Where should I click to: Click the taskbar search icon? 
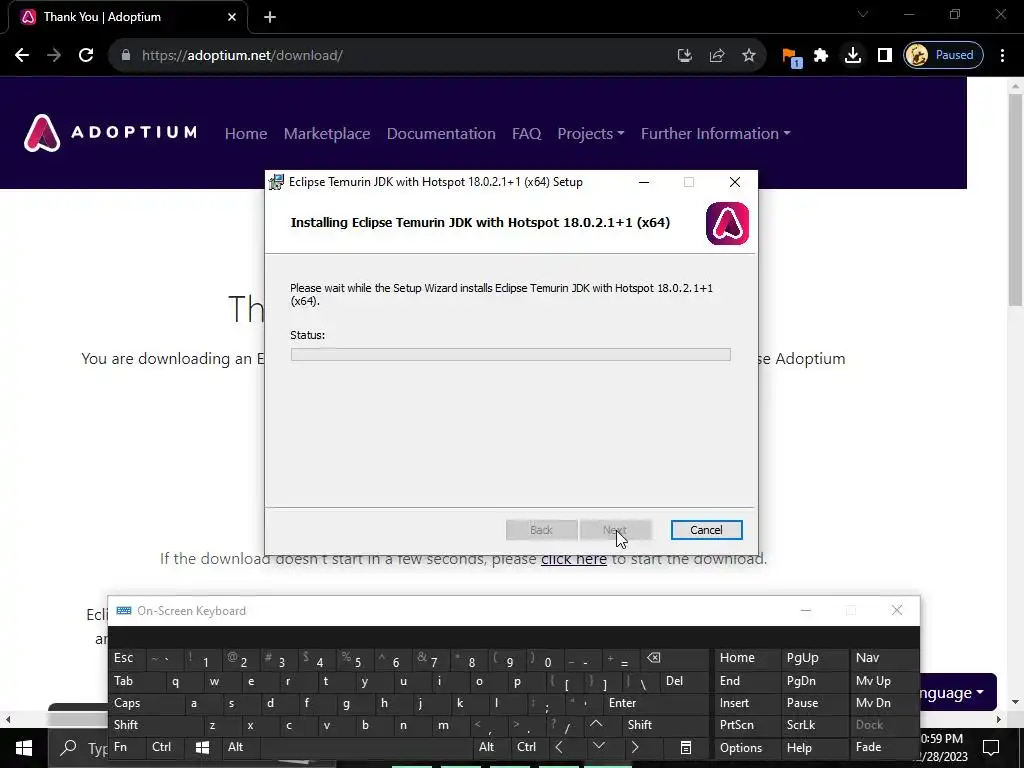[x=68, y=748]
